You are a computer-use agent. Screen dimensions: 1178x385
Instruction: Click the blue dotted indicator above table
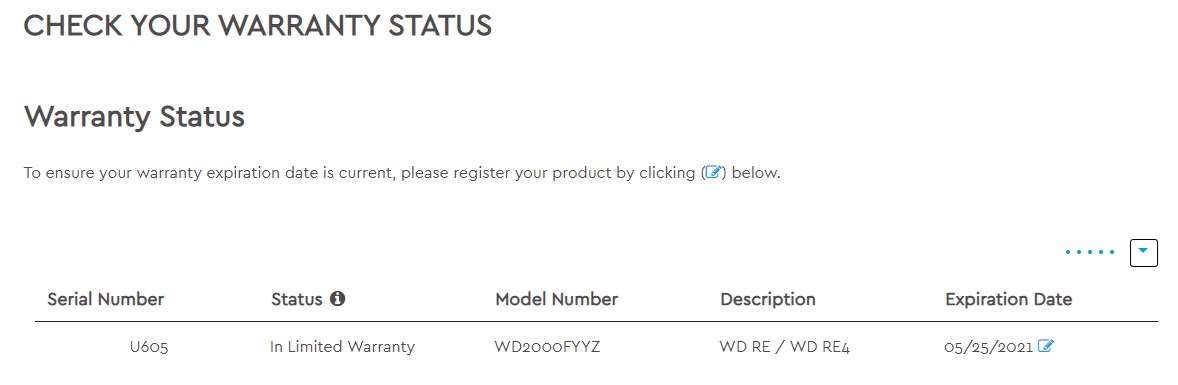coord(1089,252)
